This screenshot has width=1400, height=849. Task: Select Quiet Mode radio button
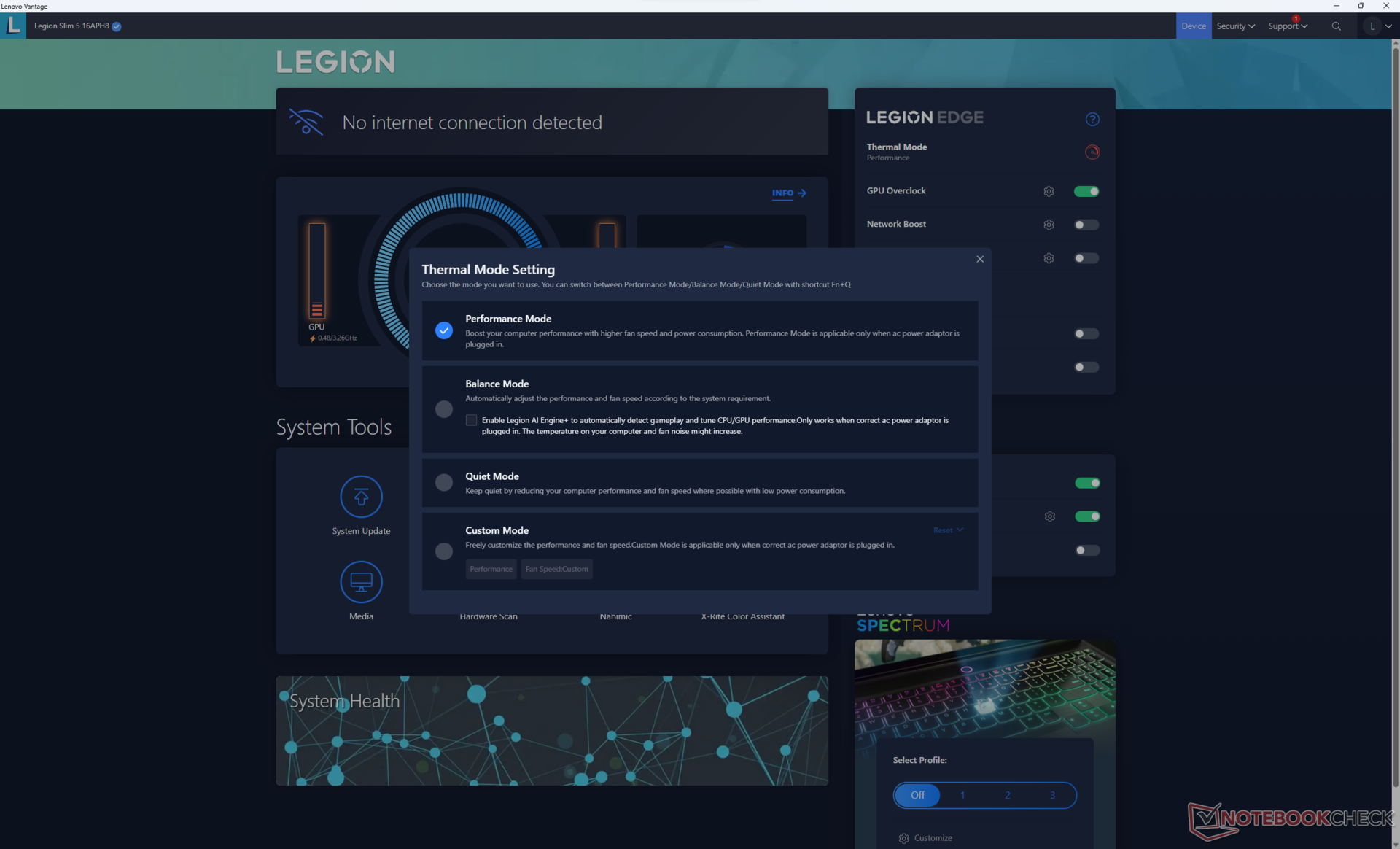(443, 482)
